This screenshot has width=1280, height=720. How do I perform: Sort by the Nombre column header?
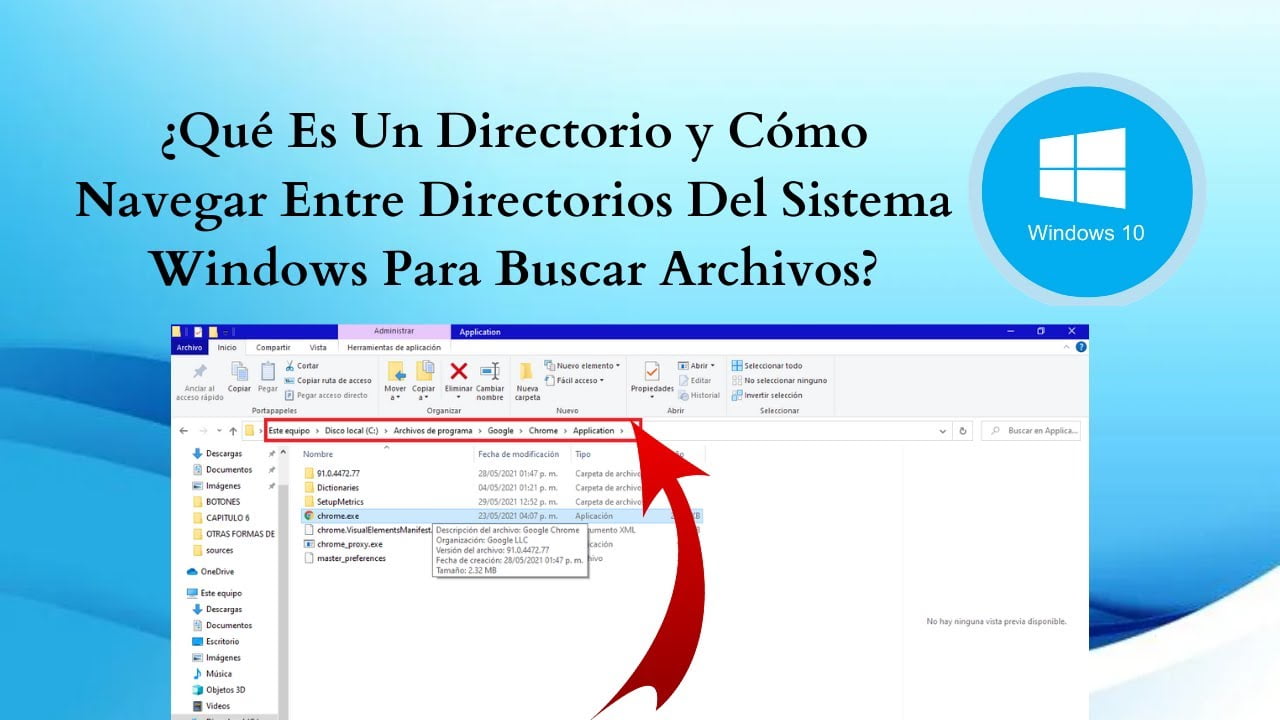point(318,454)
